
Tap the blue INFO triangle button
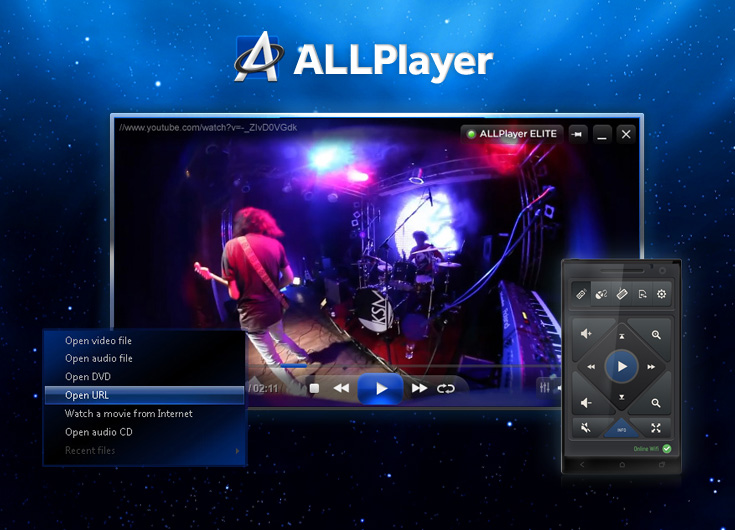622,429
